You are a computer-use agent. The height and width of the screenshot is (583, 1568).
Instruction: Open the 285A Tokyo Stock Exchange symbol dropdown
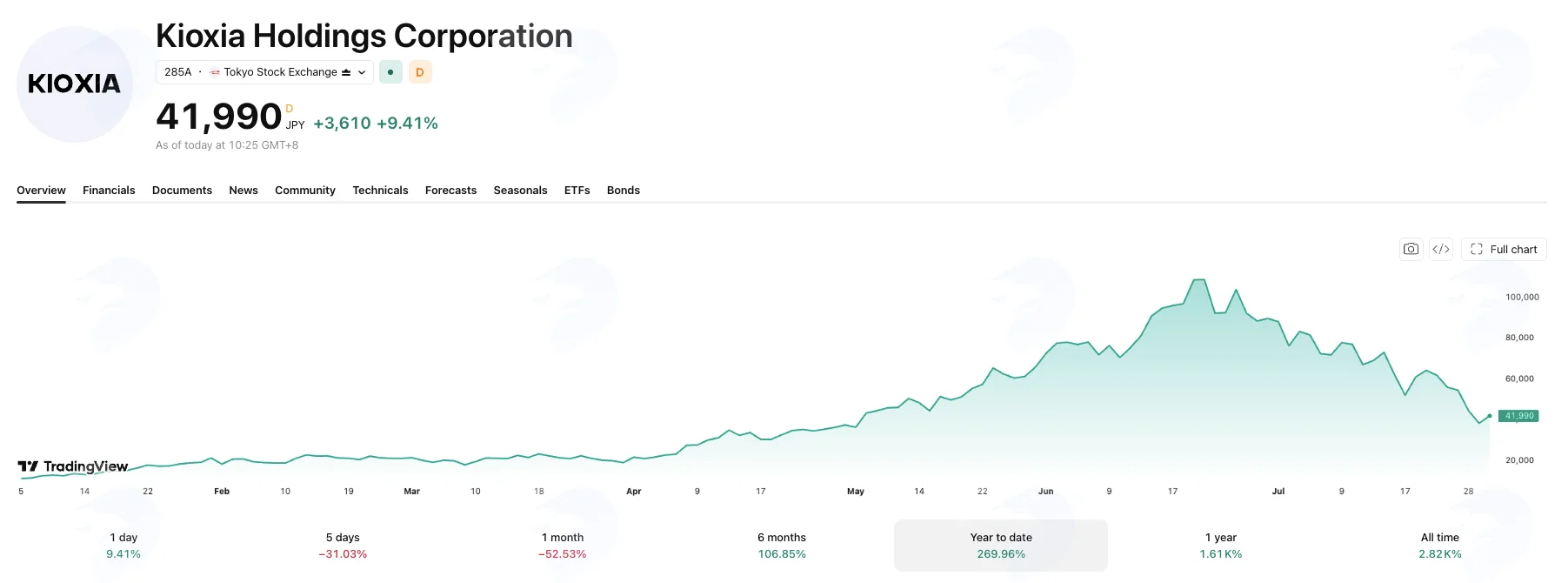(264, 72)
